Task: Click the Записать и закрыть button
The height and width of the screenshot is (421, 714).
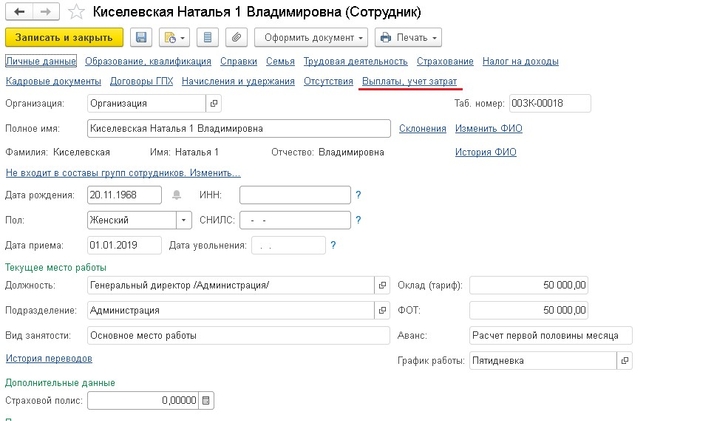Action: click(64, 38)
